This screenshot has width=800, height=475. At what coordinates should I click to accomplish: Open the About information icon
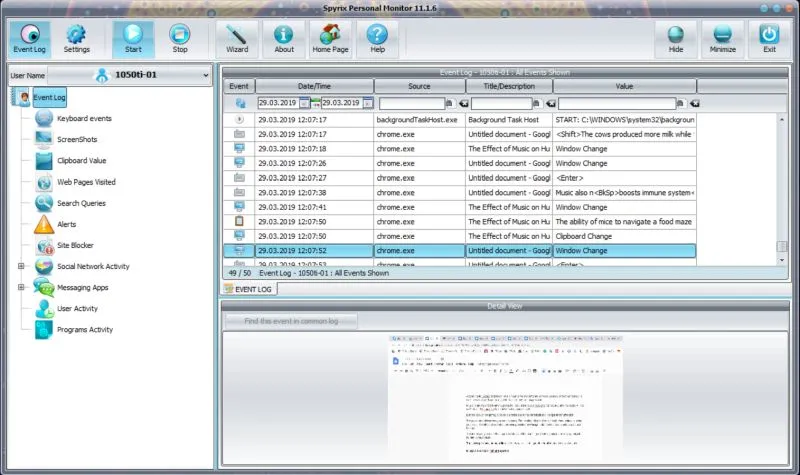tap(284, 39)
